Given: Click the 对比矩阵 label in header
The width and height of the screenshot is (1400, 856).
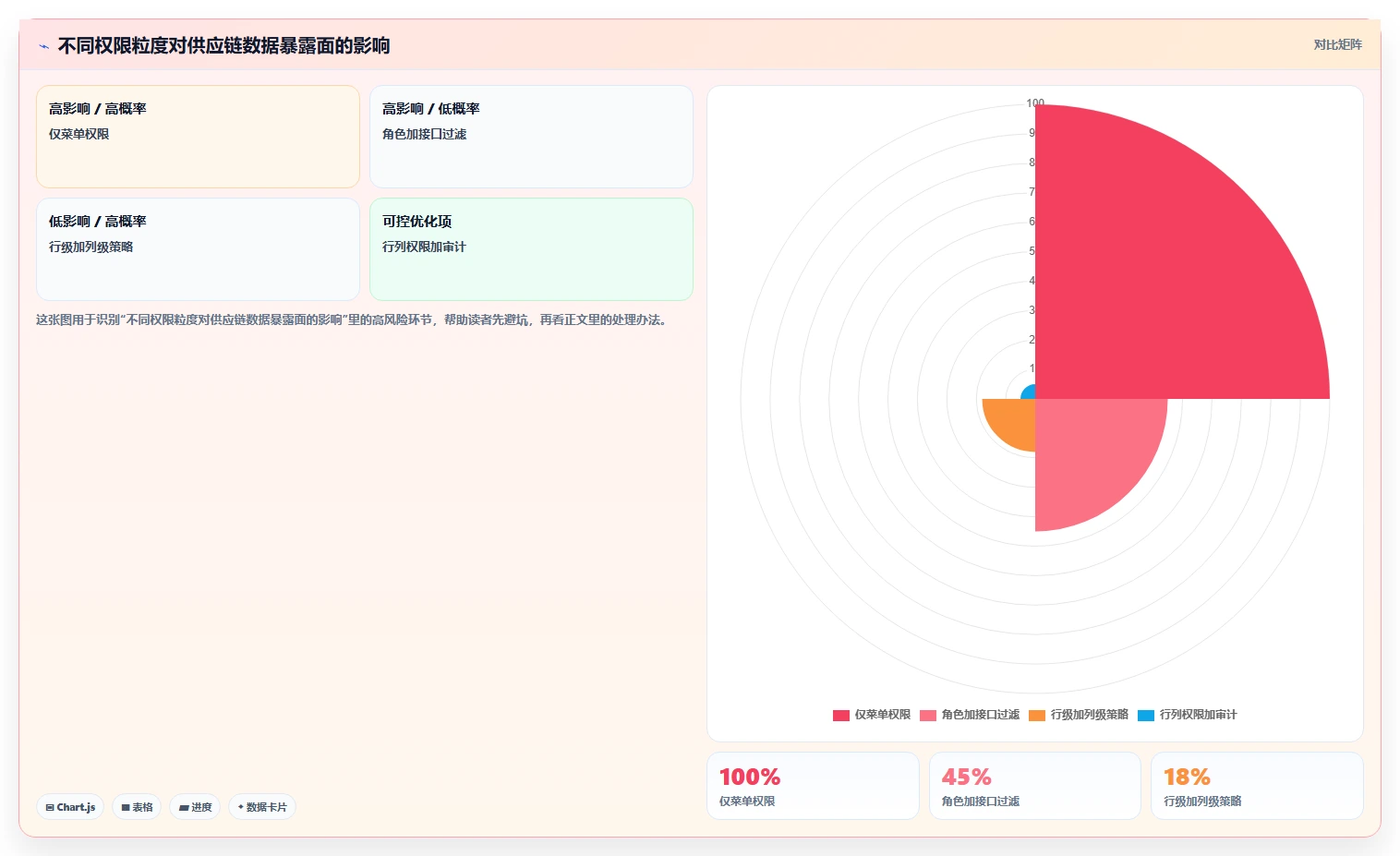Looking at the screenshot, I should pos(1337,44).
